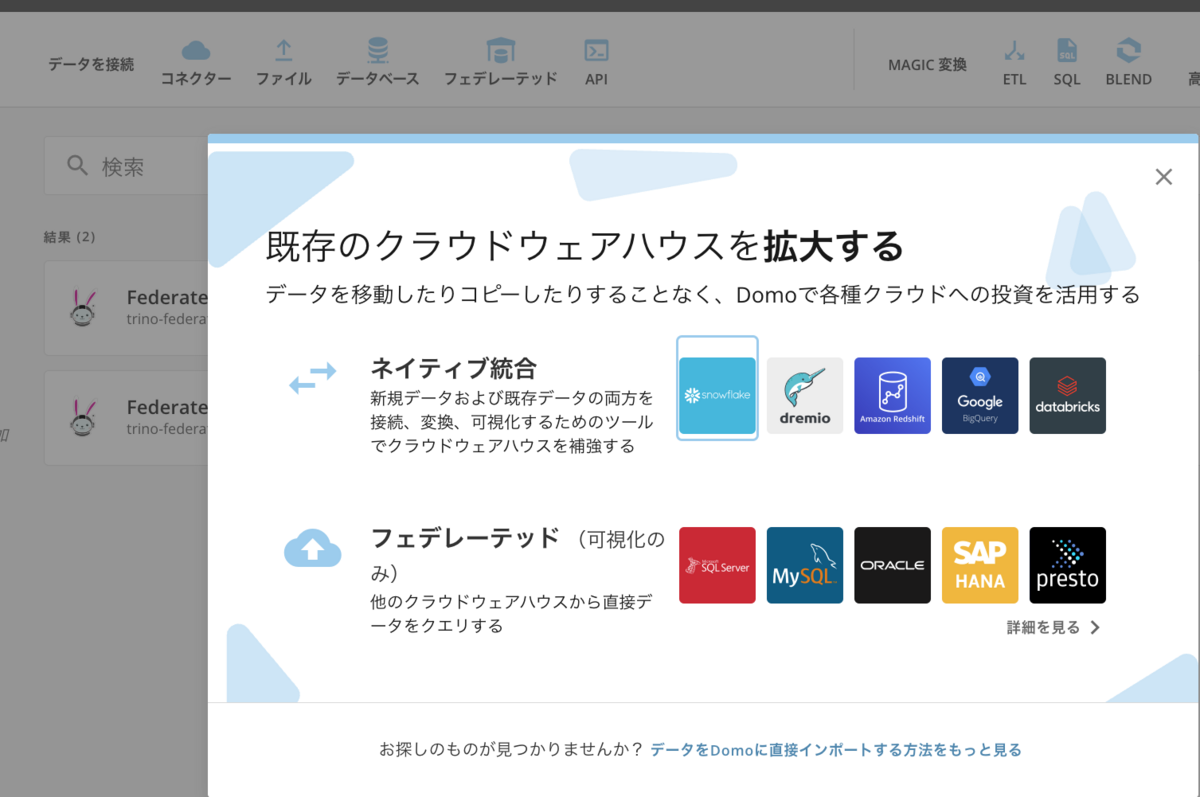Screen dimensions: 1200x797
Task: Click the 詳細を見る link
Action: [x=1053, y=628]
